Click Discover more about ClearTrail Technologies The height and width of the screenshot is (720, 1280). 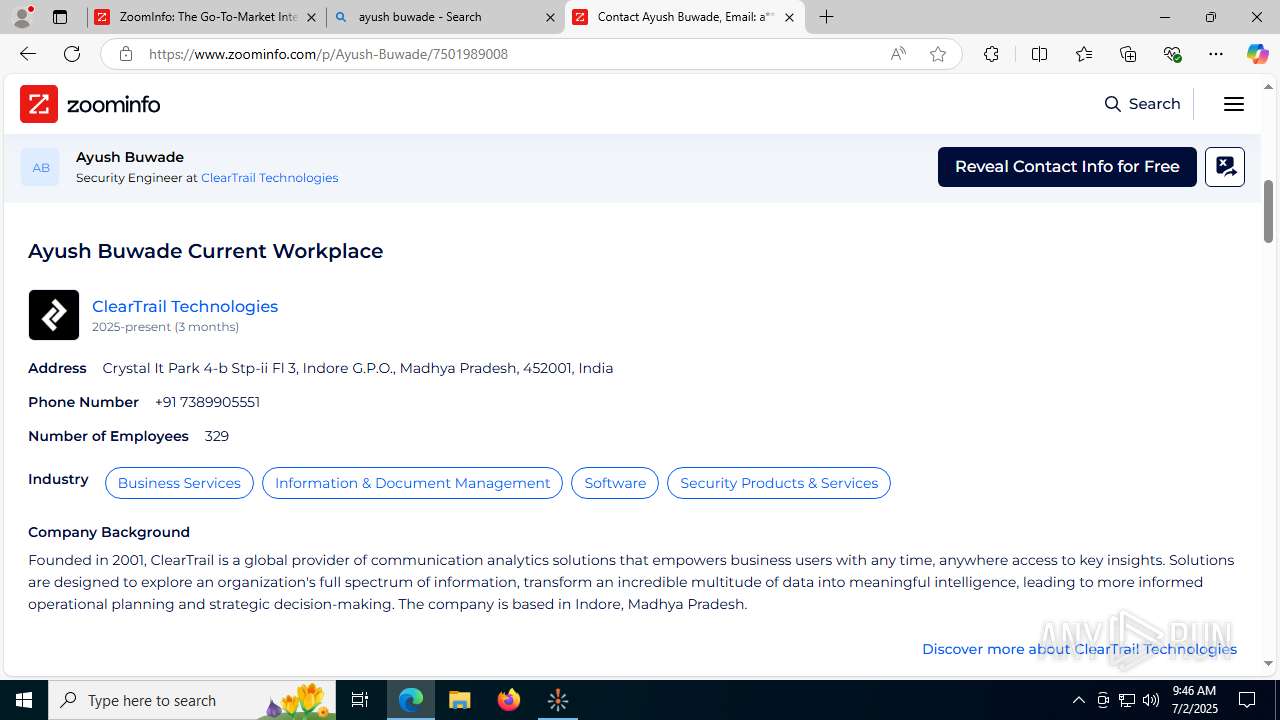pos(1079,649)
